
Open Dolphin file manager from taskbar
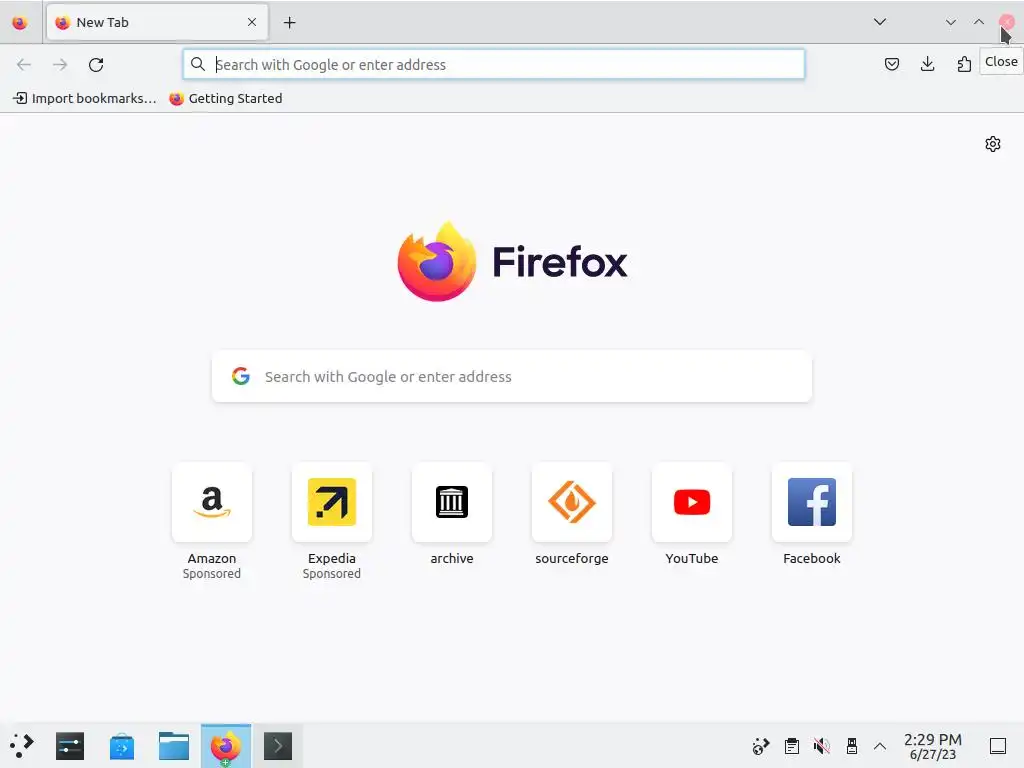pyautogui.click(x=174, y=746)
